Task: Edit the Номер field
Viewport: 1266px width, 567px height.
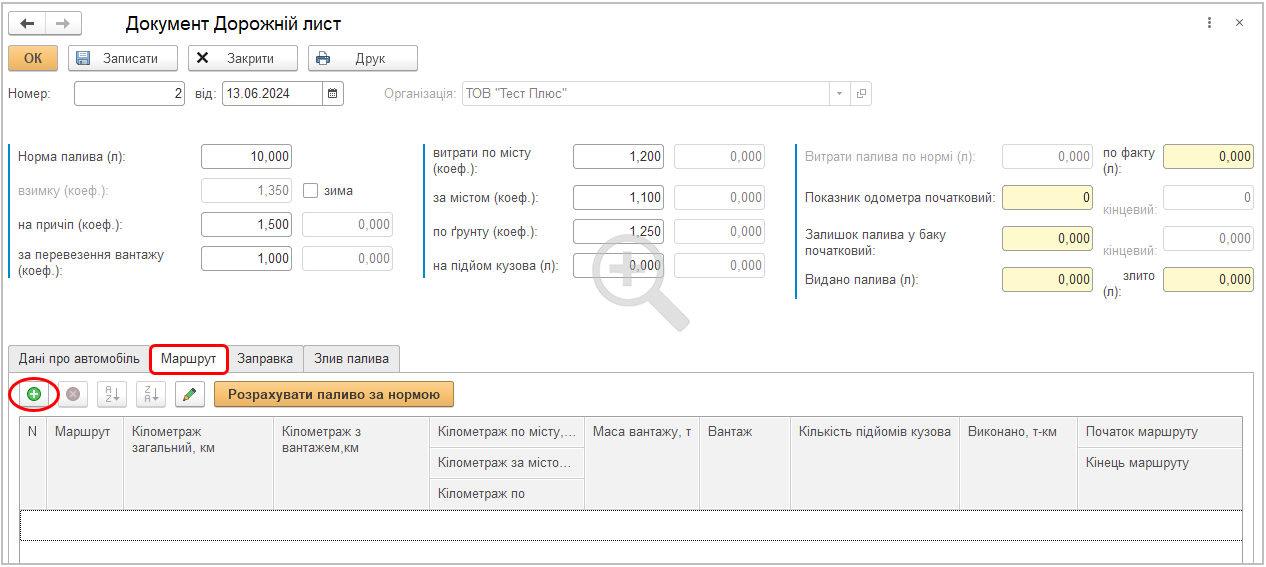Action: tap(130, 94)
